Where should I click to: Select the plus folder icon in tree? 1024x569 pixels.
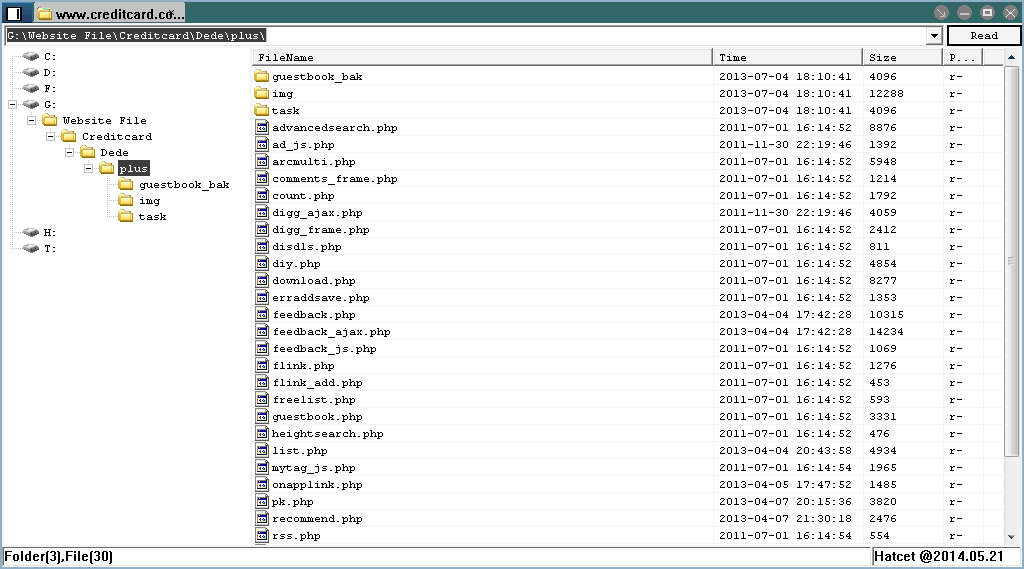point(106,169)
